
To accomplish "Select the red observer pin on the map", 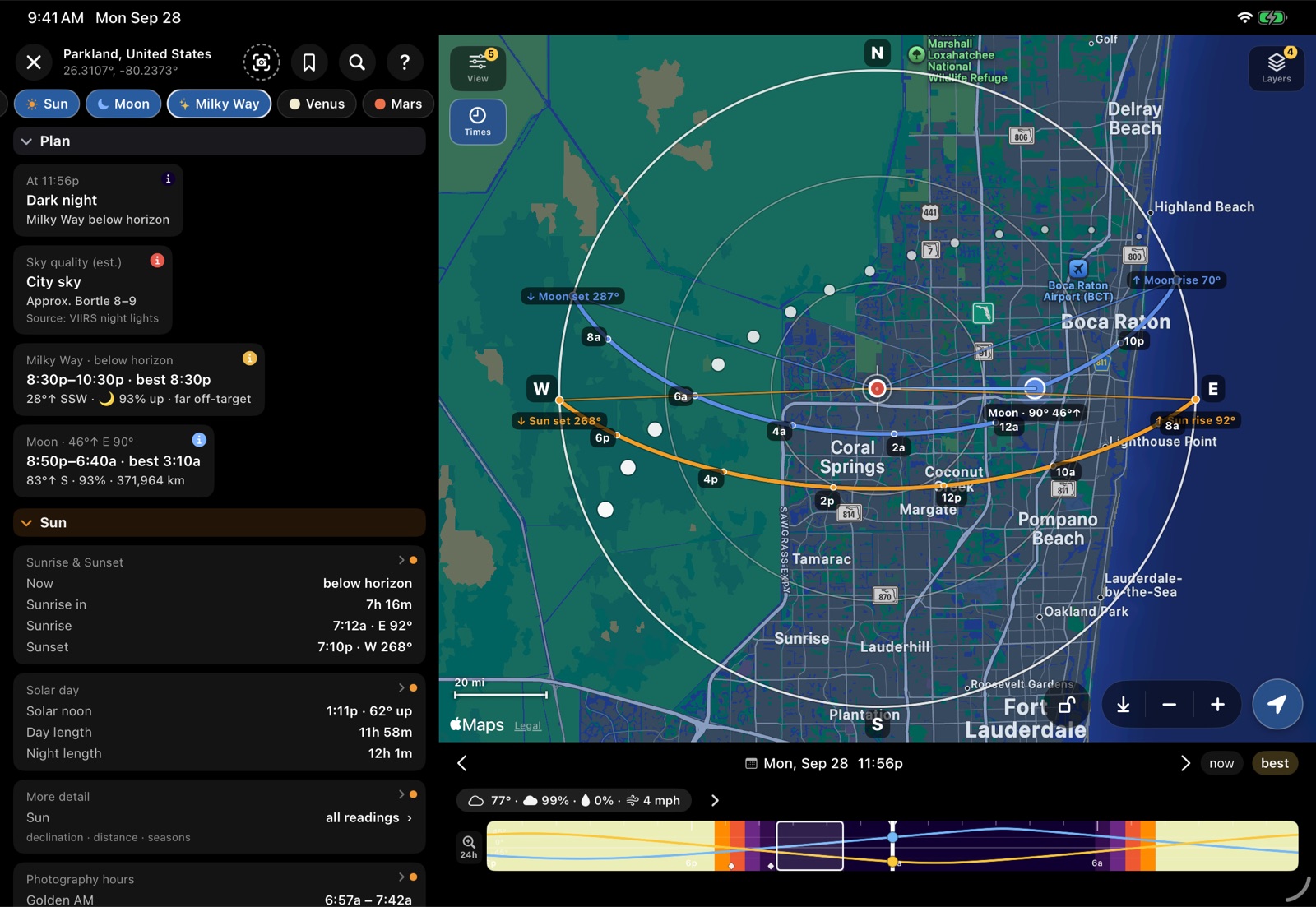I will point(878,389).
